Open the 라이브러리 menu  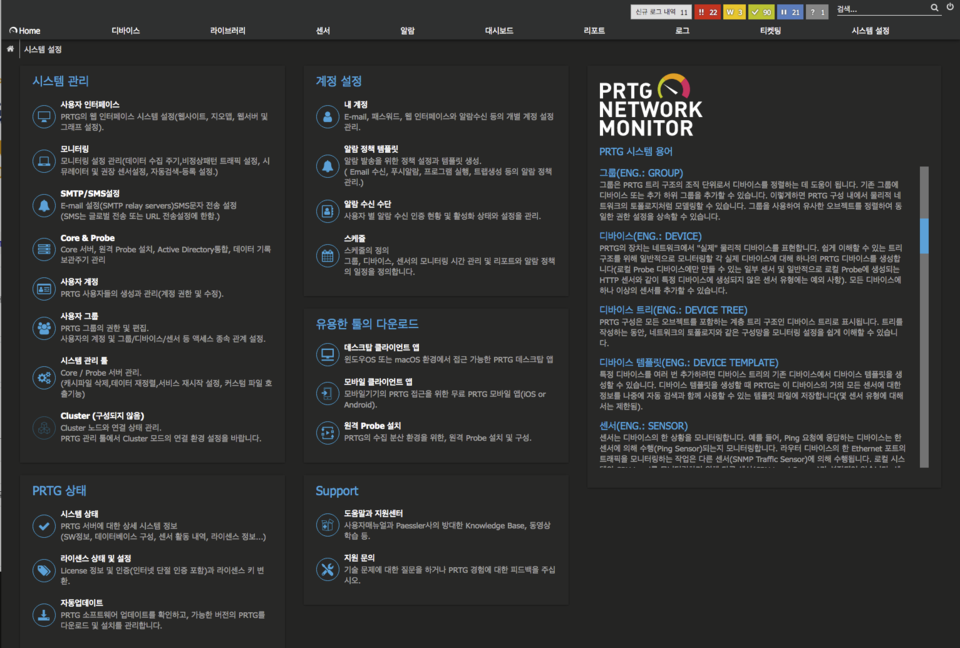click(x=228, y=31)
